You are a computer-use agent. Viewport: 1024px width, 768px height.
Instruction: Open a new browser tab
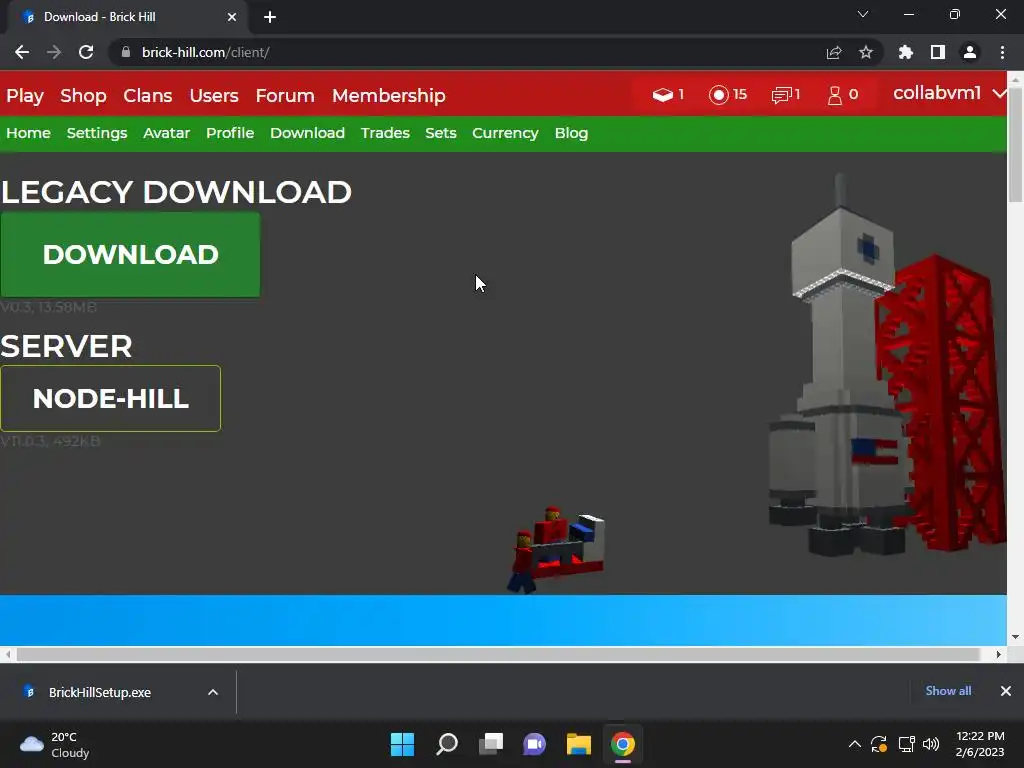tap(270, 17)
